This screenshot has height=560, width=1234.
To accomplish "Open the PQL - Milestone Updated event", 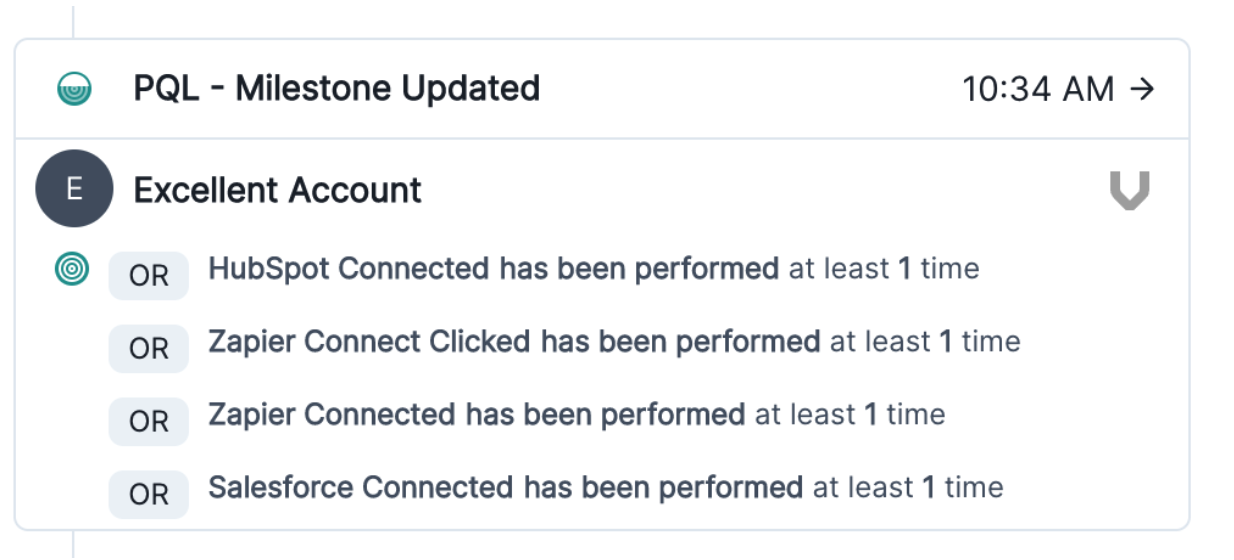I will [337, 89].
